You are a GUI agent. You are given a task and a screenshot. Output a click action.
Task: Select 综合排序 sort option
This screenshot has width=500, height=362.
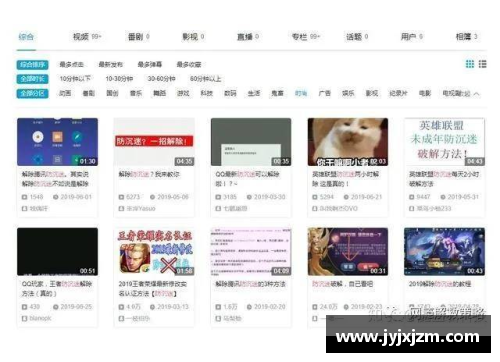(32, 64)
